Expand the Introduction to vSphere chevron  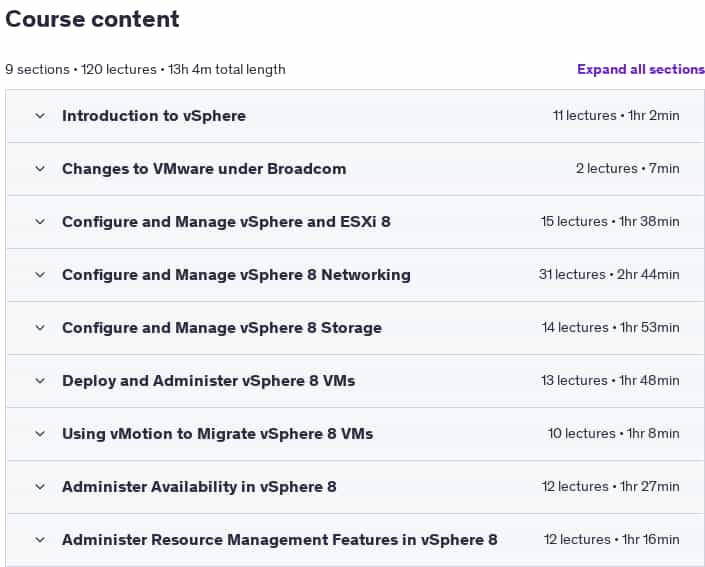point(40,116)
